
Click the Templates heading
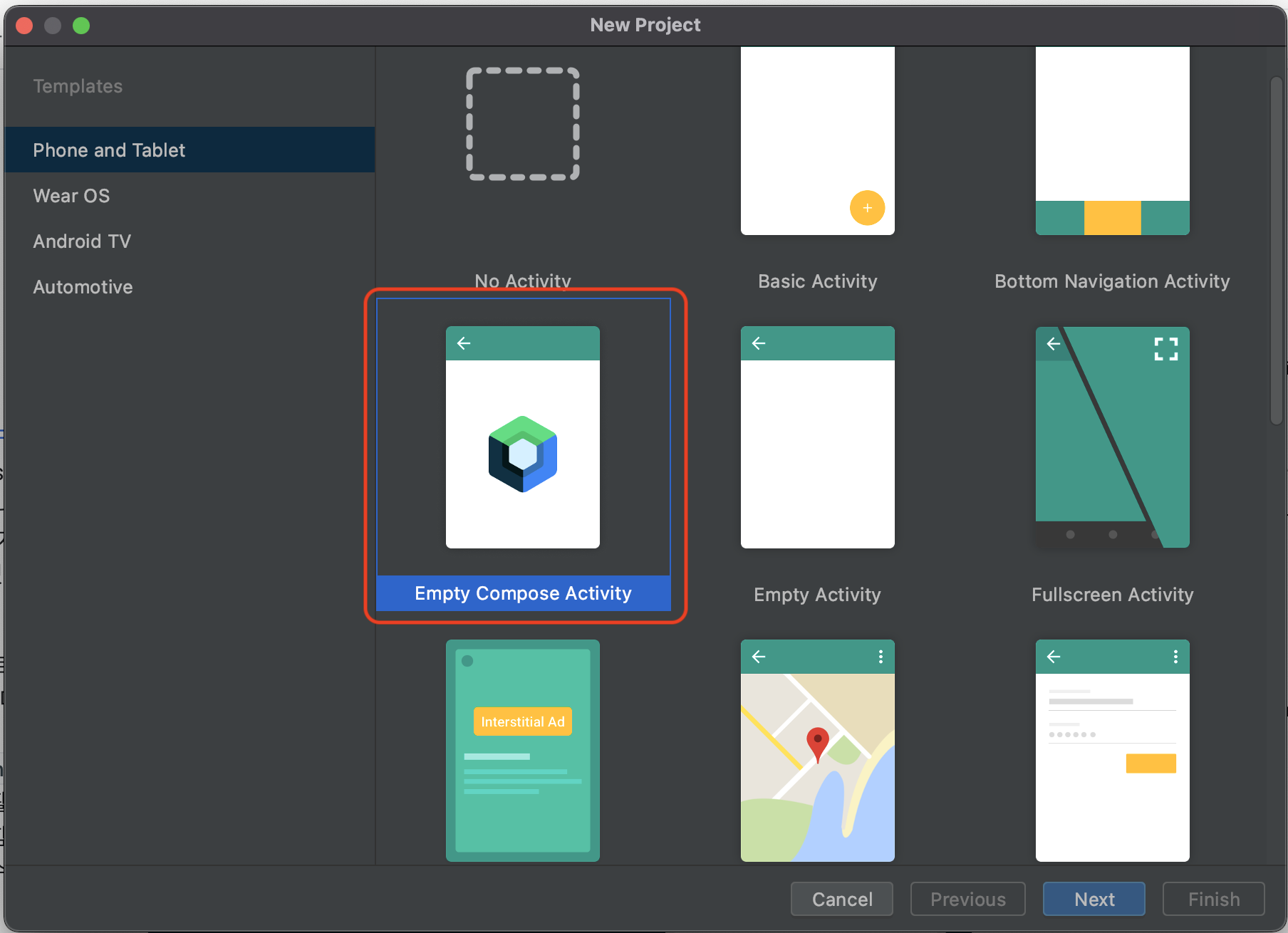tap(78, 86)
